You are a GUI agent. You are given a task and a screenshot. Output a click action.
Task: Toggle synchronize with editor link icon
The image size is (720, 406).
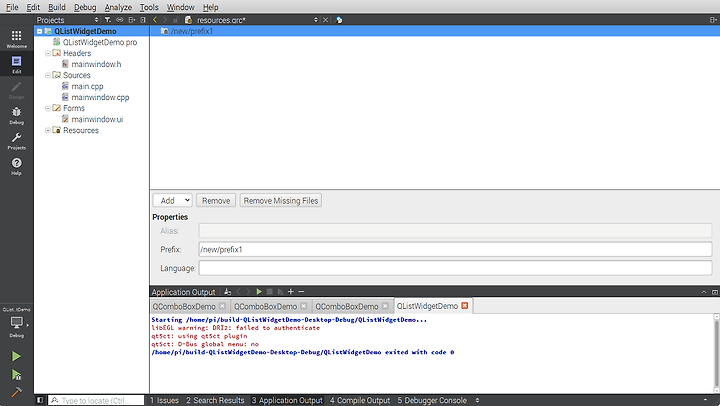tap(119, 20)
